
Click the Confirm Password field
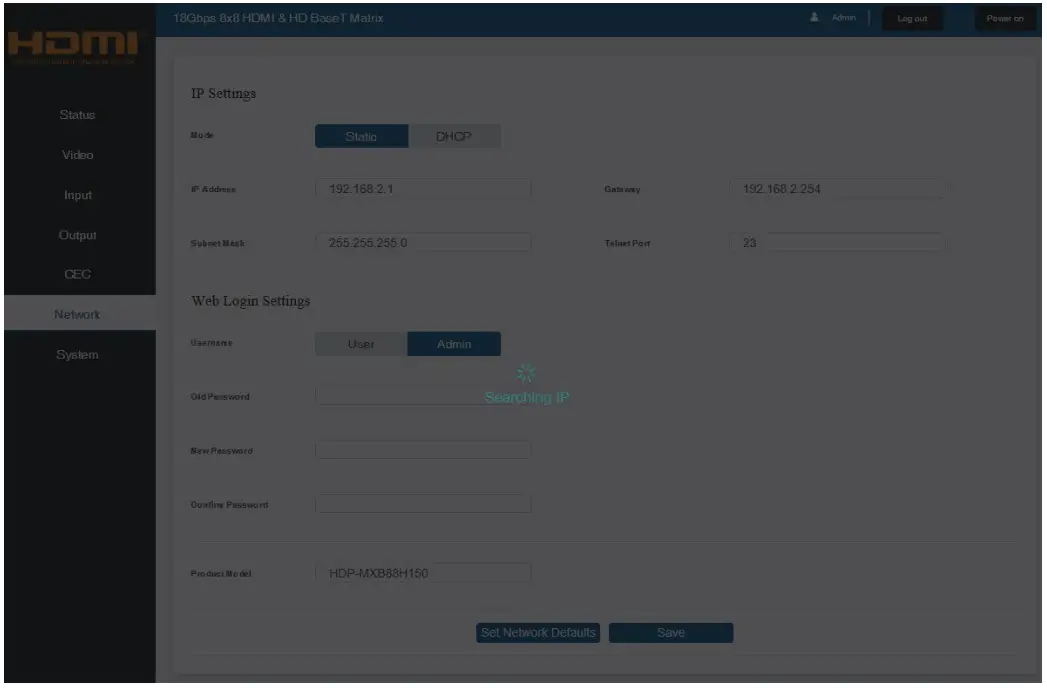(423, 504)
